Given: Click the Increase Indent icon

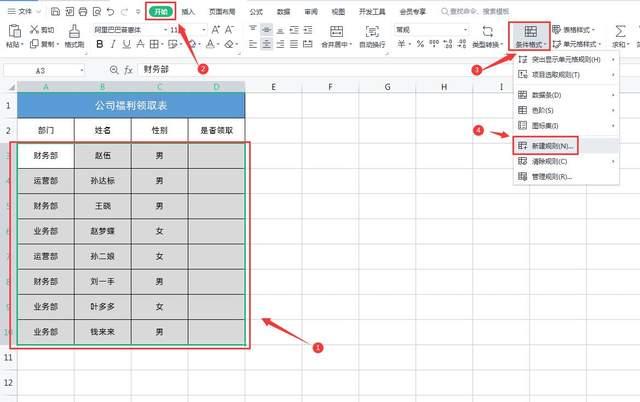Looking at the screenshot, I should coord(308,29).
